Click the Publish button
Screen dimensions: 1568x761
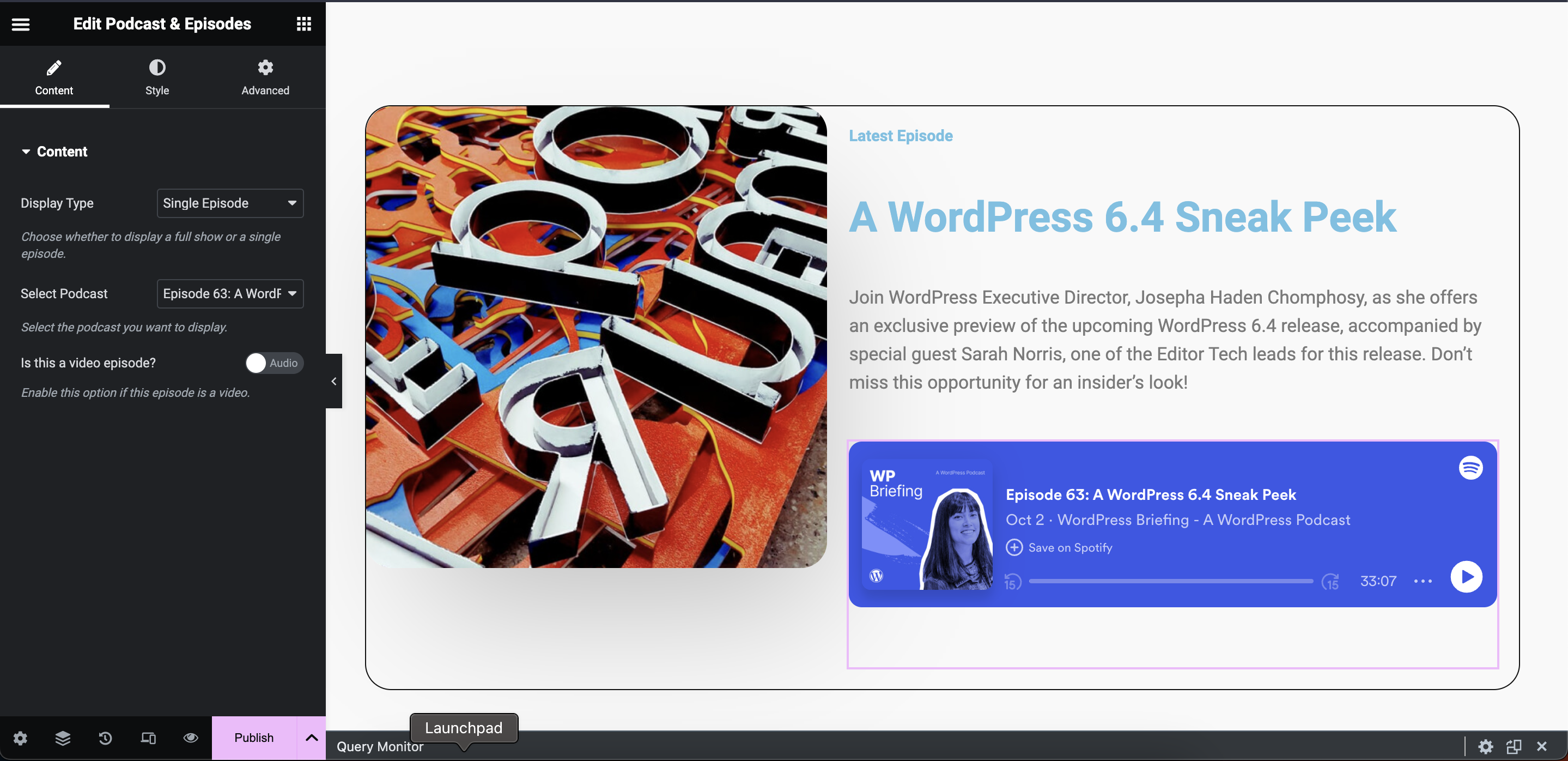pos(254,738)
